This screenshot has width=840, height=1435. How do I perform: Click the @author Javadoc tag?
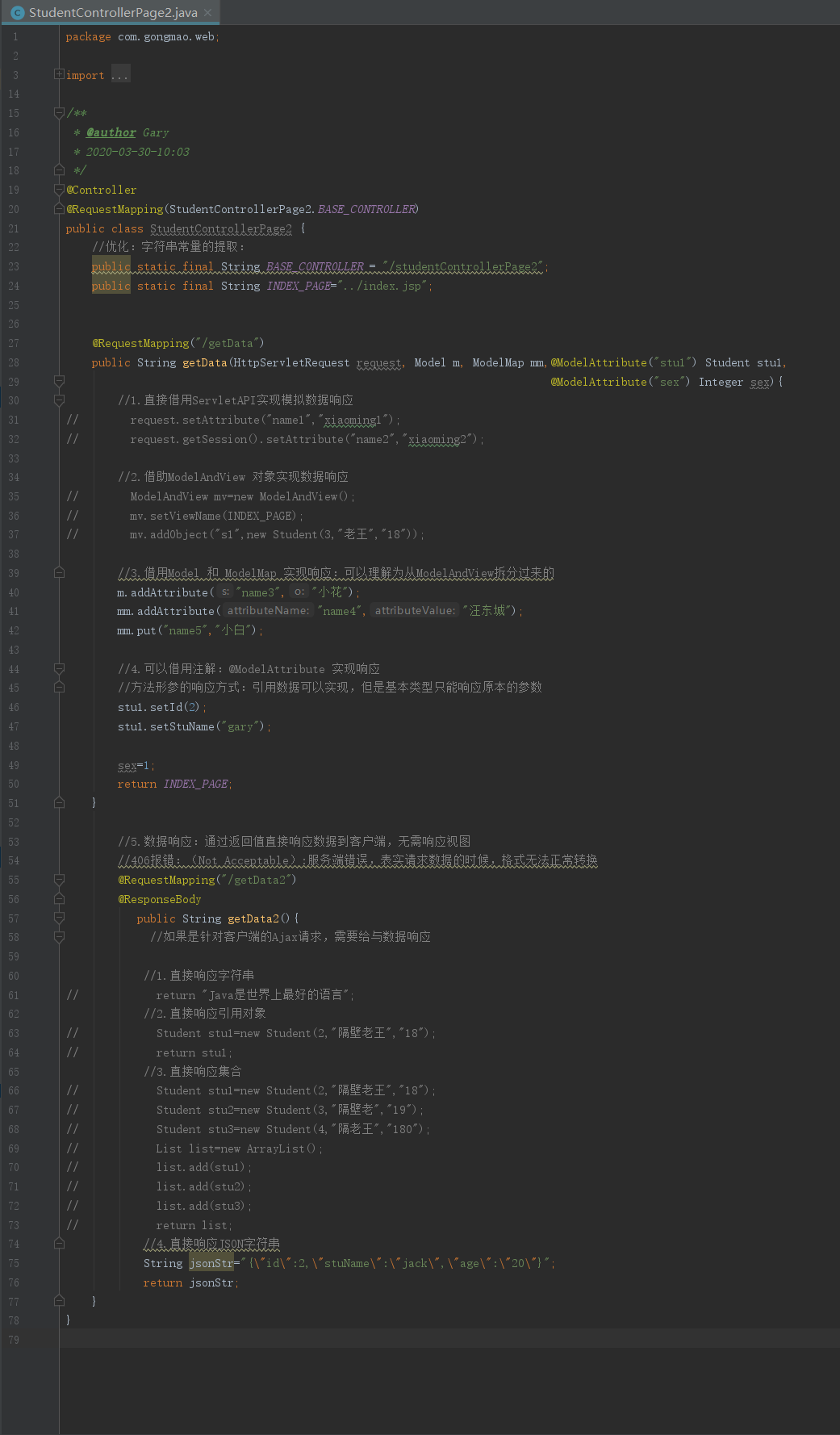pyautogui.click(x=111, y=132)
